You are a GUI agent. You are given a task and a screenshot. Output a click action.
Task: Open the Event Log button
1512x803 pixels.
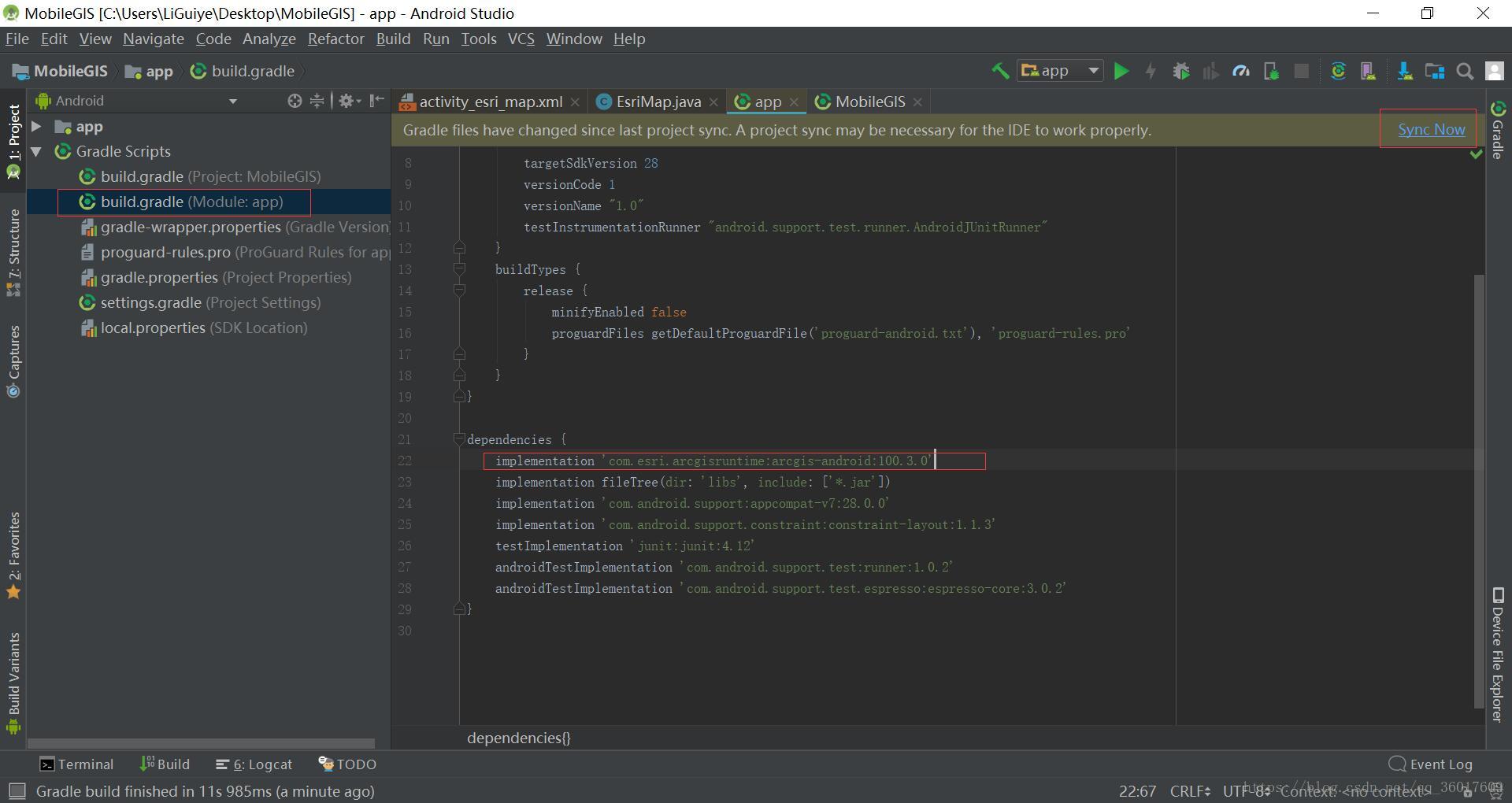1431,764
